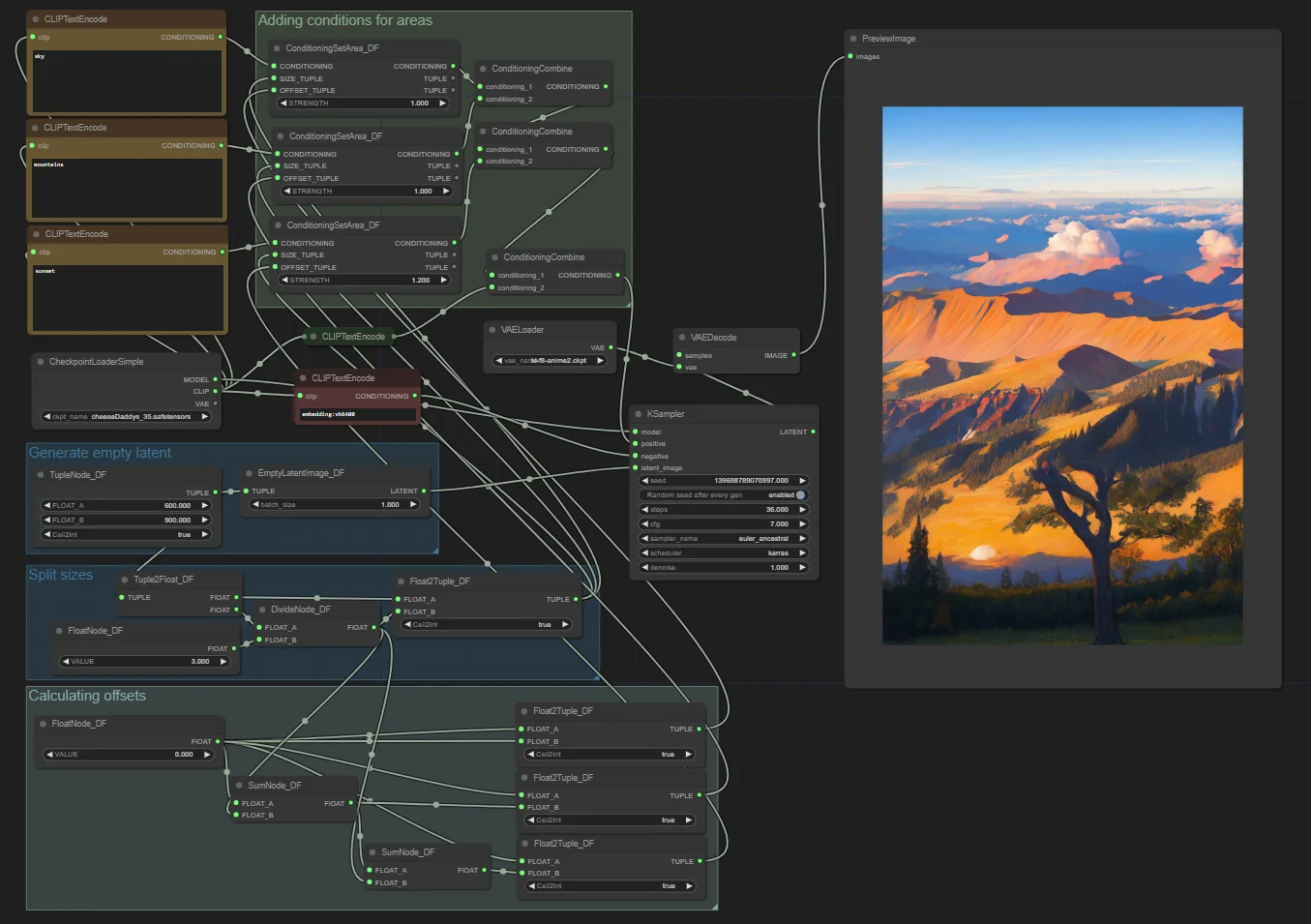Click the DivideNode_DF FLOAT output port
Screen dimensions: 1311x924
pos(374,627)
